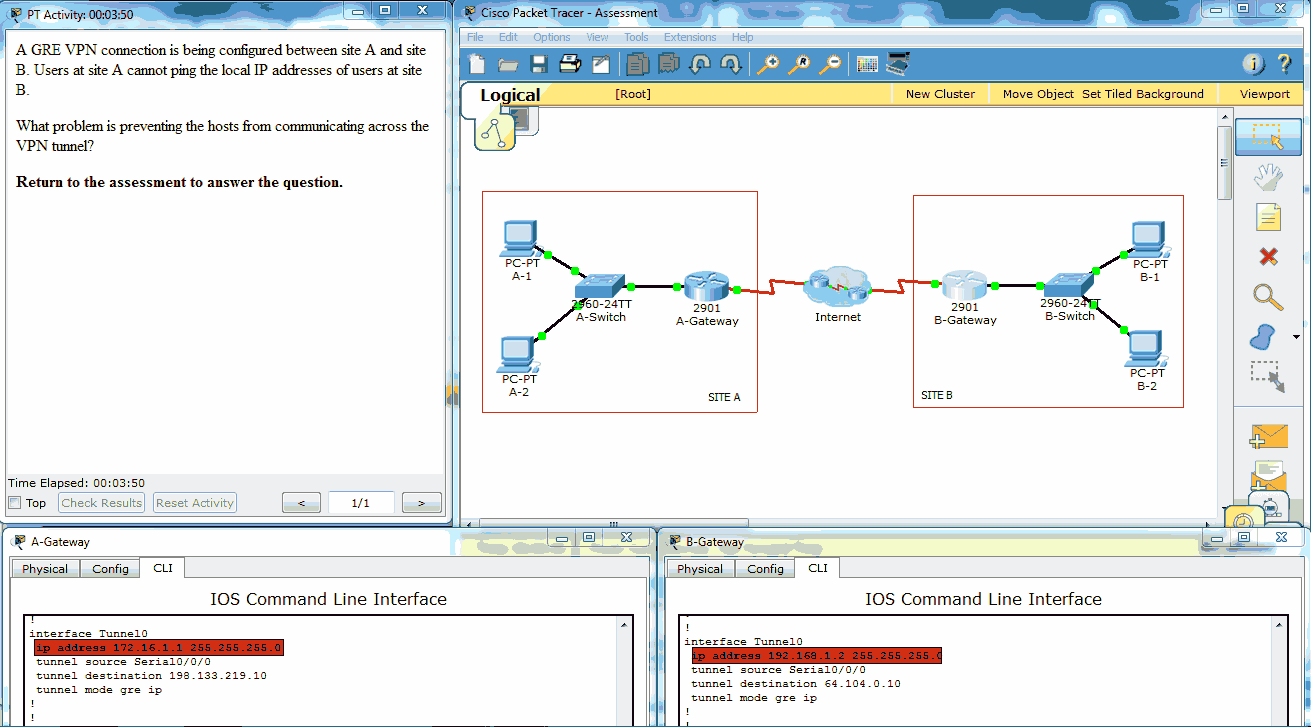
Task: Select the A-Switch device
Action: coord(602,286)
